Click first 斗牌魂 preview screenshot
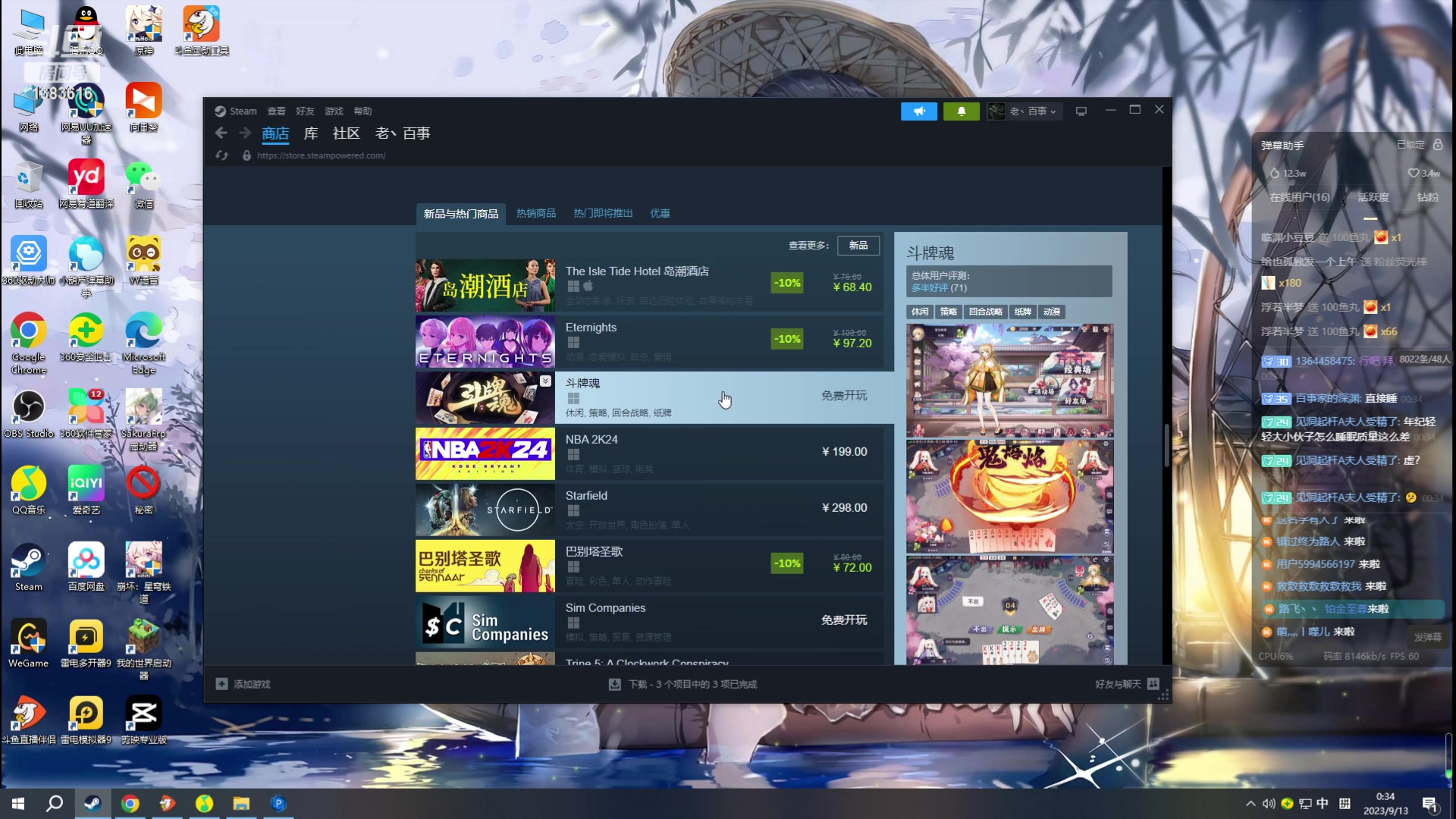 click(x=1009, y=381)
